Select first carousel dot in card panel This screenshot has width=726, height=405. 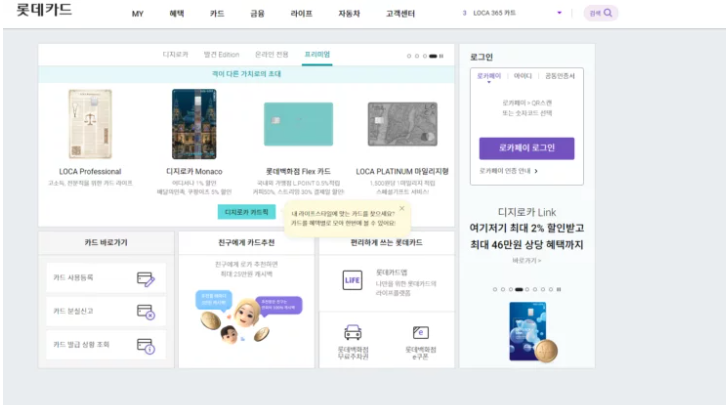coord(409,56)
